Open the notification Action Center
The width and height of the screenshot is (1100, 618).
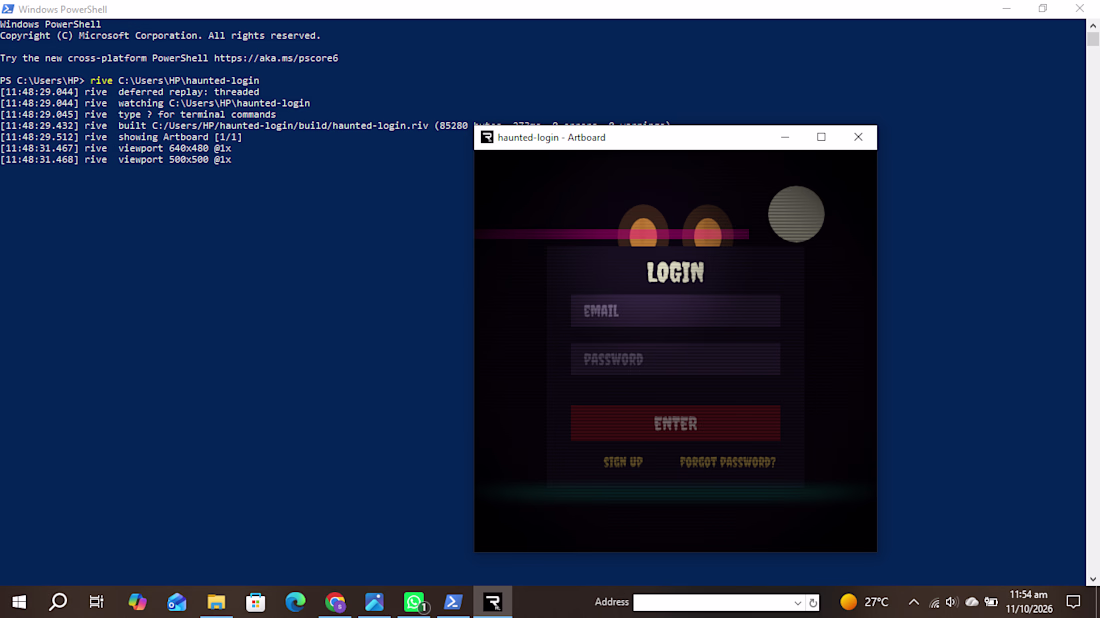pos(1073,602)
